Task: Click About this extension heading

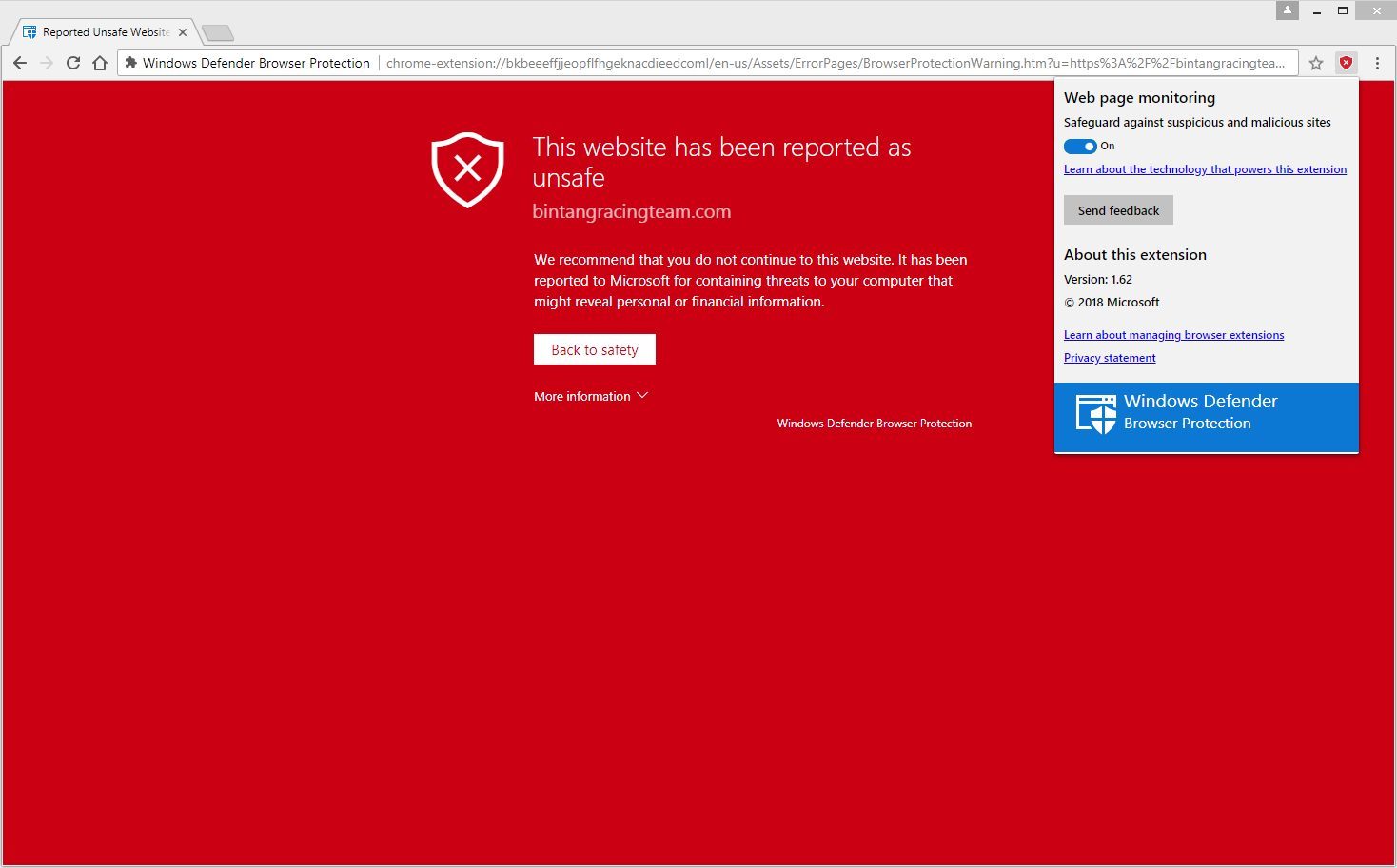Action: [1135, 254]
